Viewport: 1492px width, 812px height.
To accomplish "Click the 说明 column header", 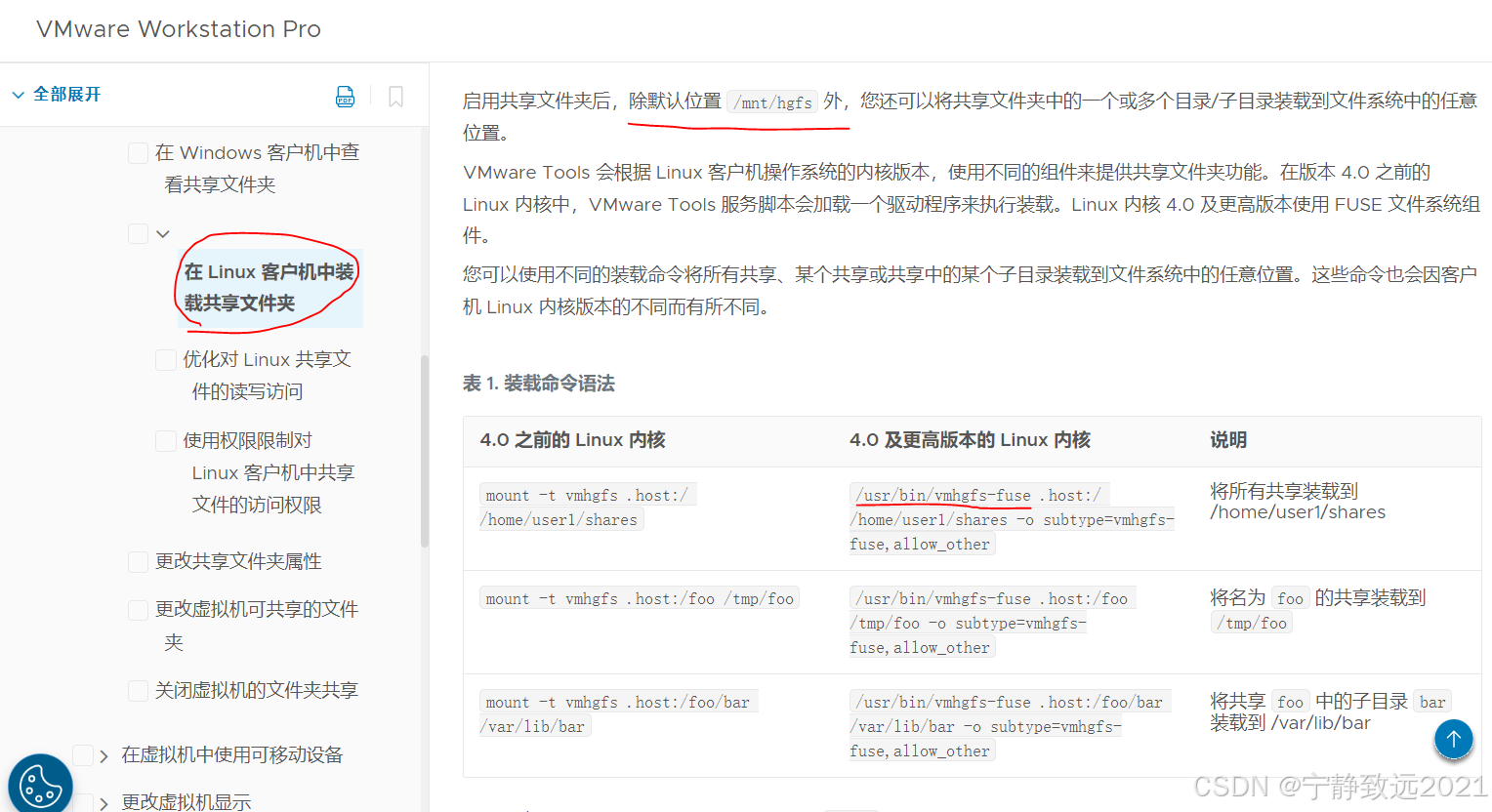I will click(1228, 440).
